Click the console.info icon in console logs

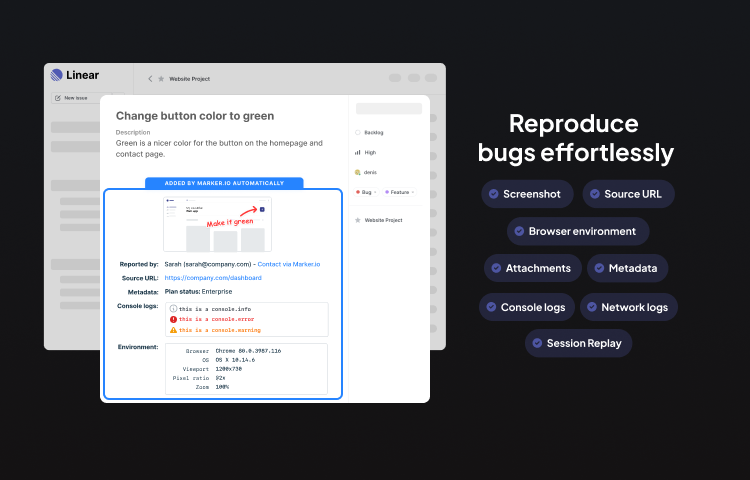pyautogui.click(x=173, y=309)
